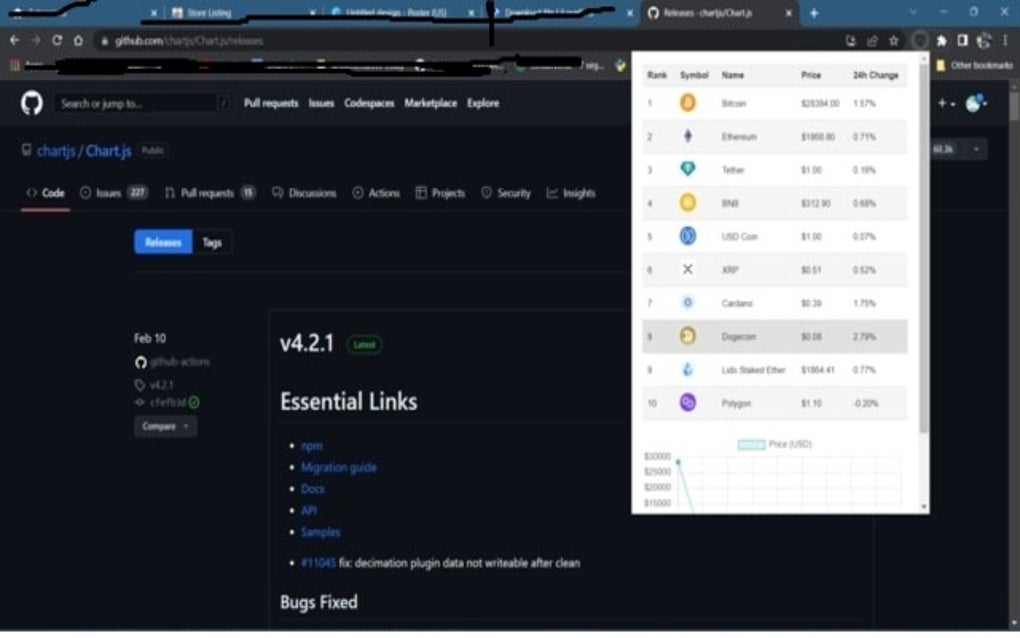Click the BNB coin icon
The image size is (1020, 638).
pos(688,203)
